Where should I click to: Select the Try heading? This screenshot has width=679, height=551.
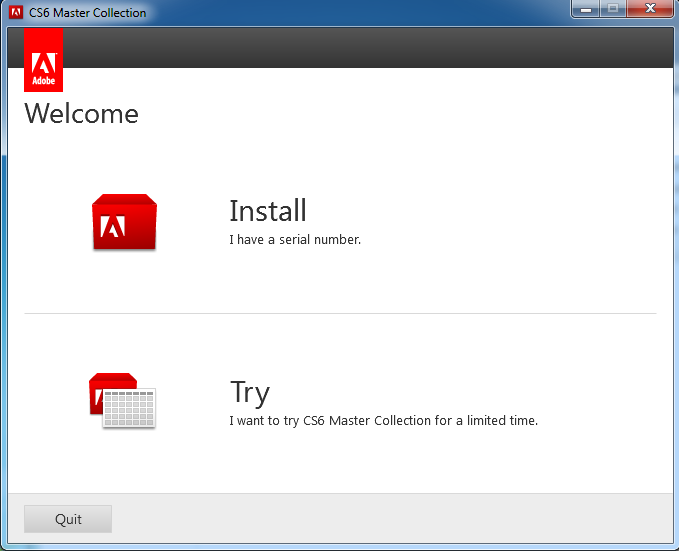point(250,393)
